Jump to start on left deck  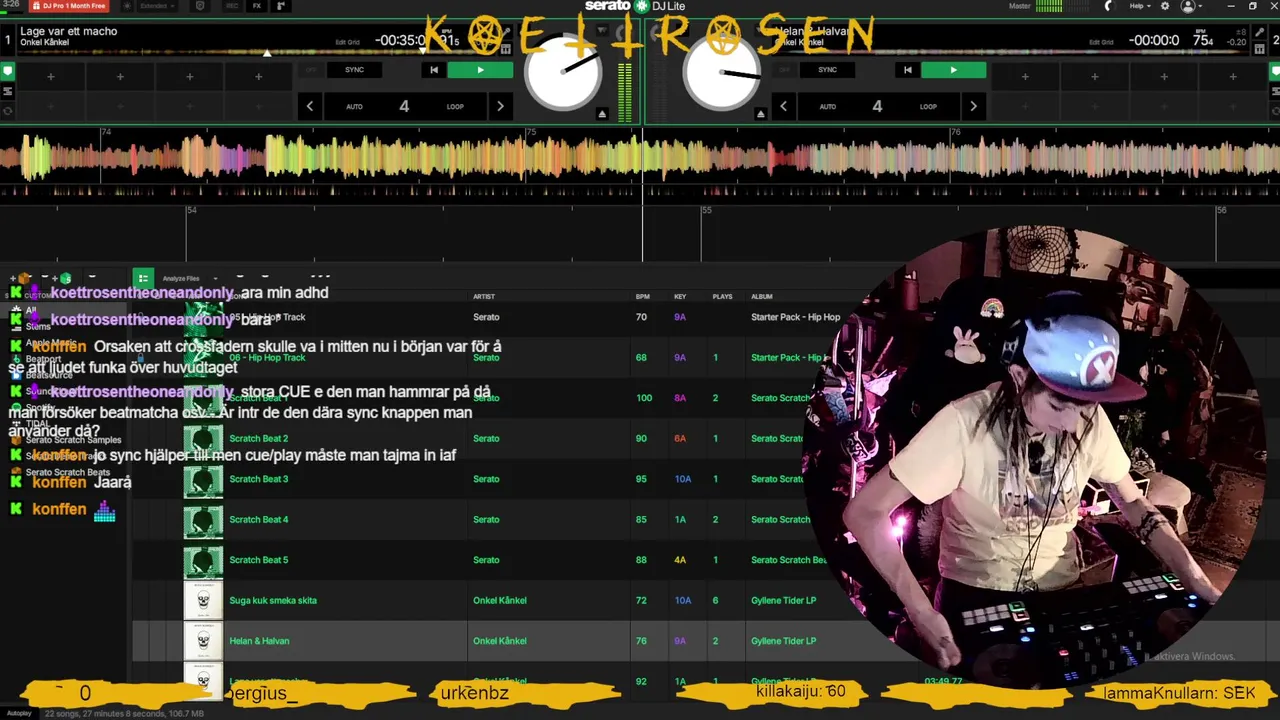tap(433, 70)
